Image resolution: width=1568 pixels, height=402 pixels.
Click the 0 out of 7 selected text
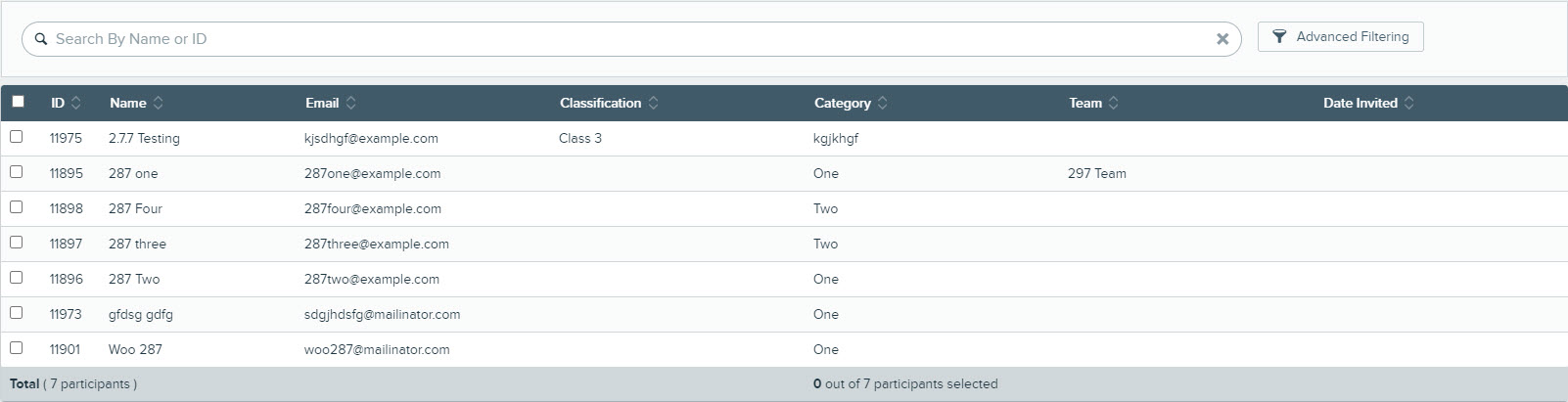905,384
